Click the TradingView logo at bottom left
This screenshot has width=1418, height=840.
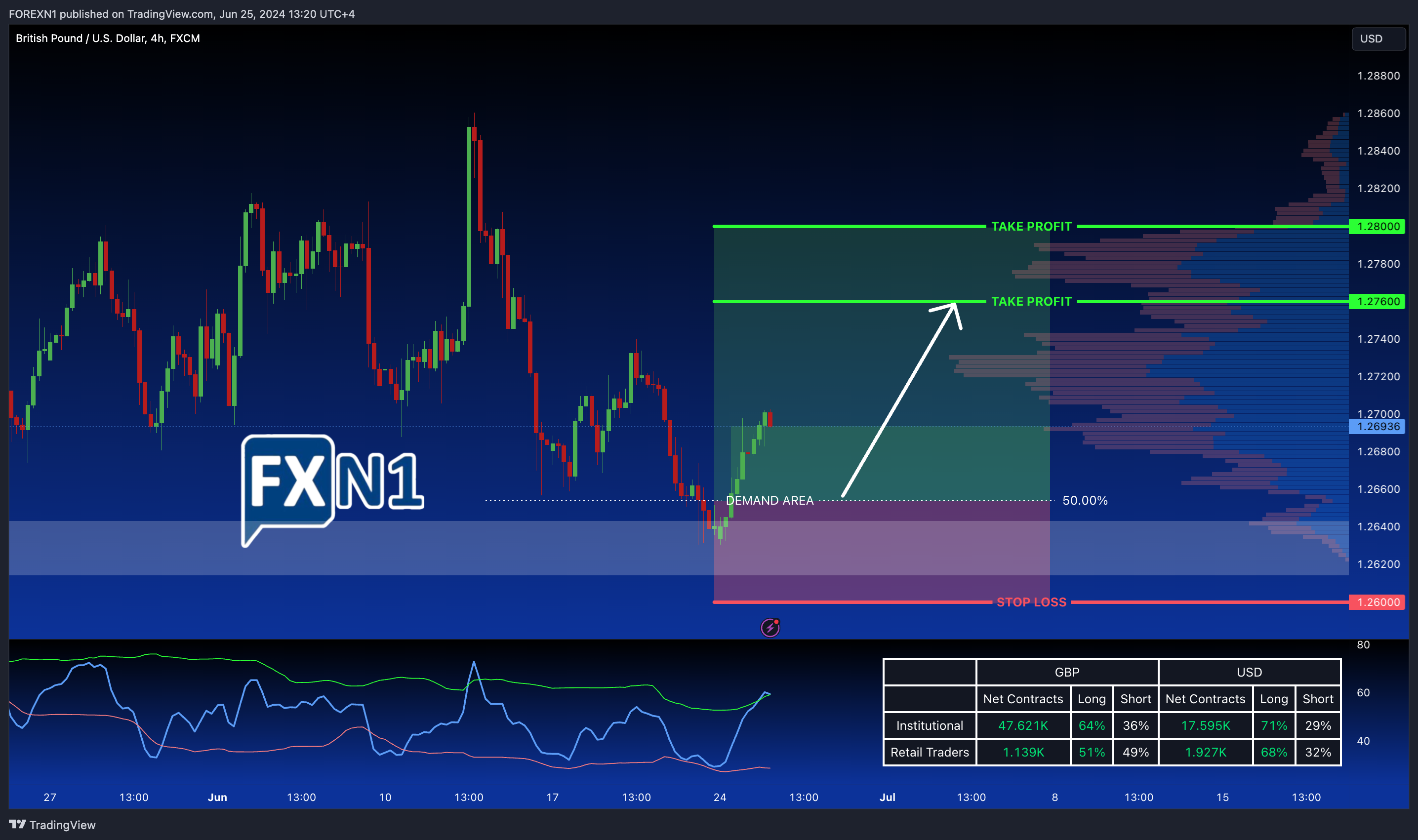pos(52,825)
